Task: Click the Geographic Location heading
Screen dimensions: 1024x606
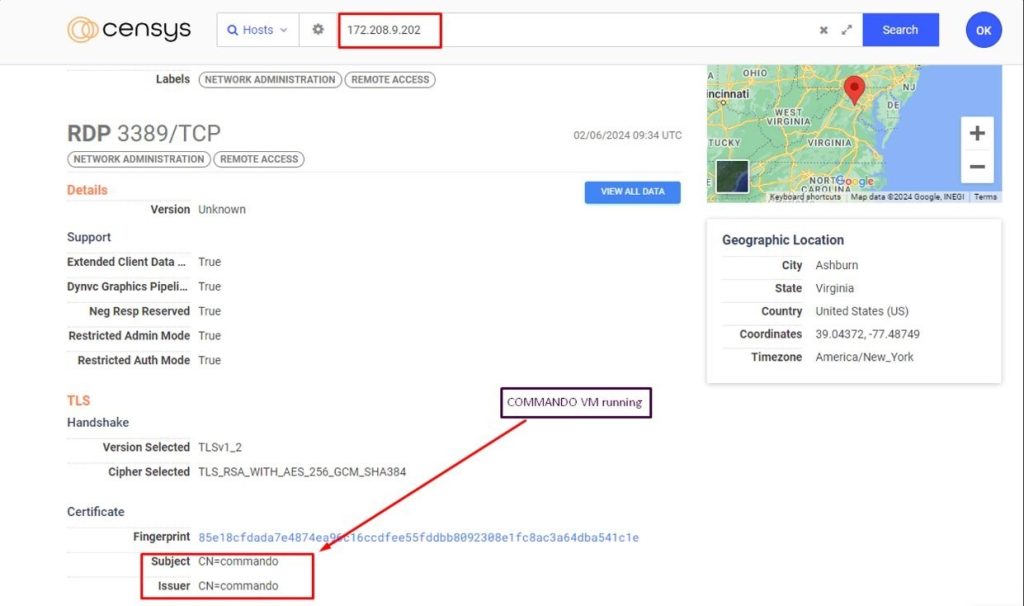Action: coord(783,240)
